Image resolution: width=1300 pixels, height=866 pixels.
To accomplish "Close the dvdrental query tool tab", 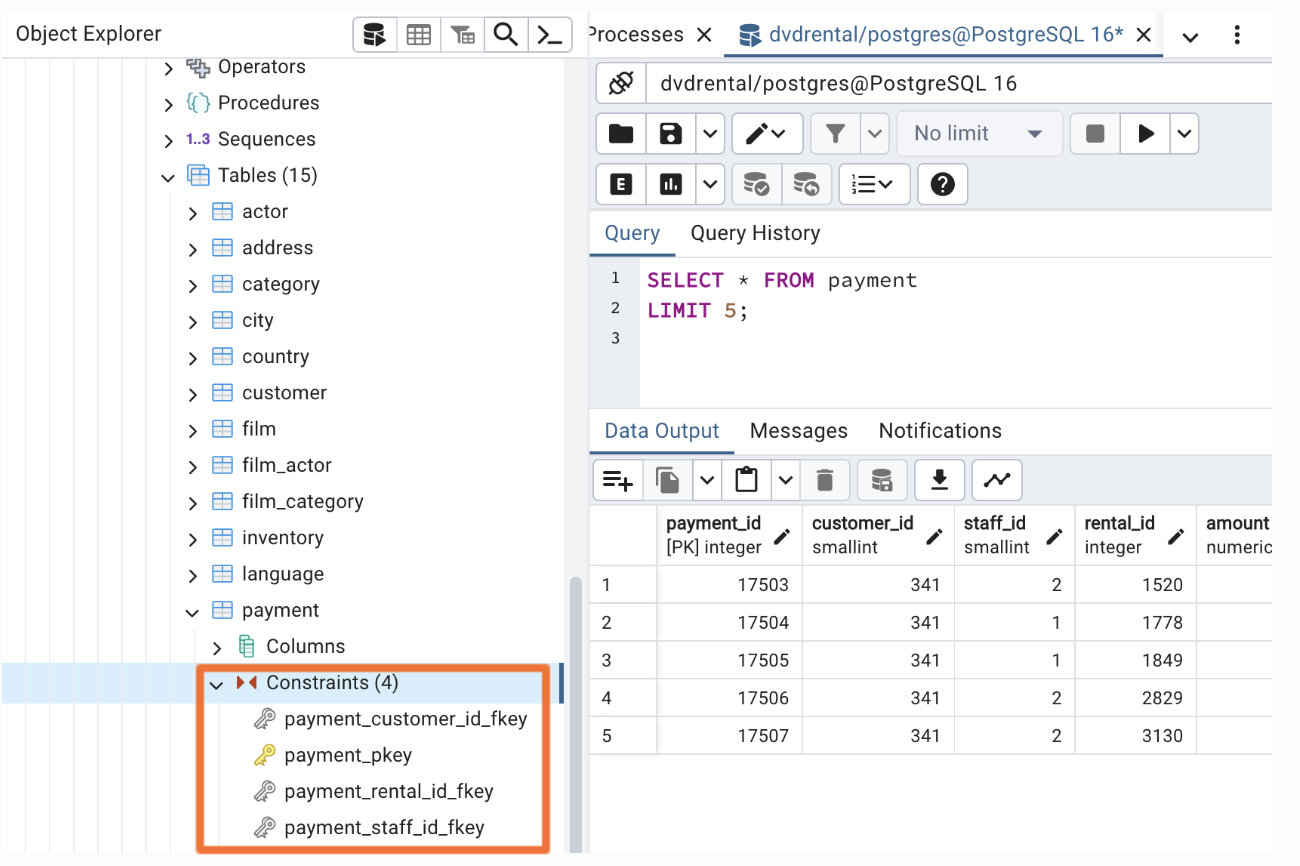I will (1144, 35).
